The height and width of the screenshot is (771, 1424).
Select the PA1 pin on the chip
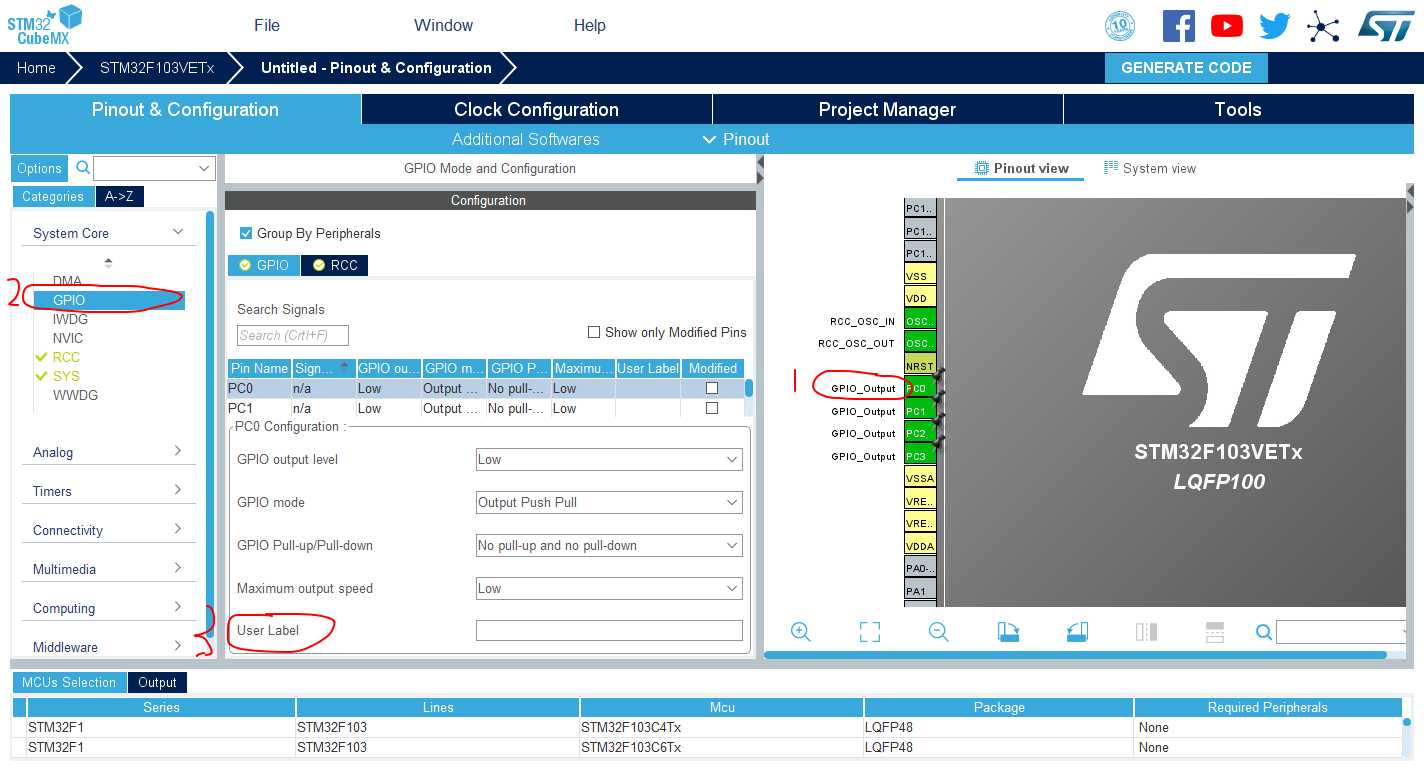point(920,590)
